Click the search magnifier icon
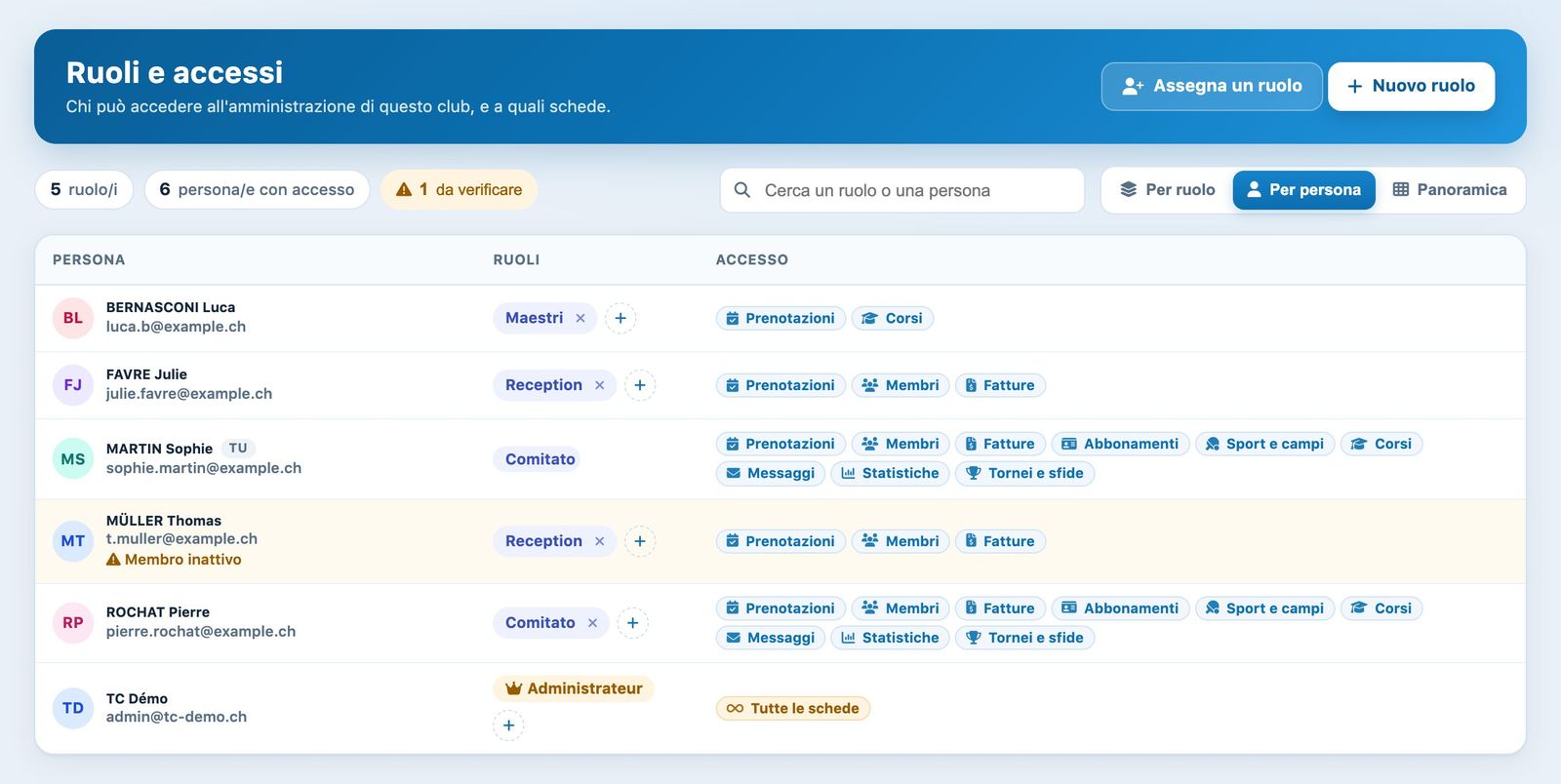 [x=742, y=190]
